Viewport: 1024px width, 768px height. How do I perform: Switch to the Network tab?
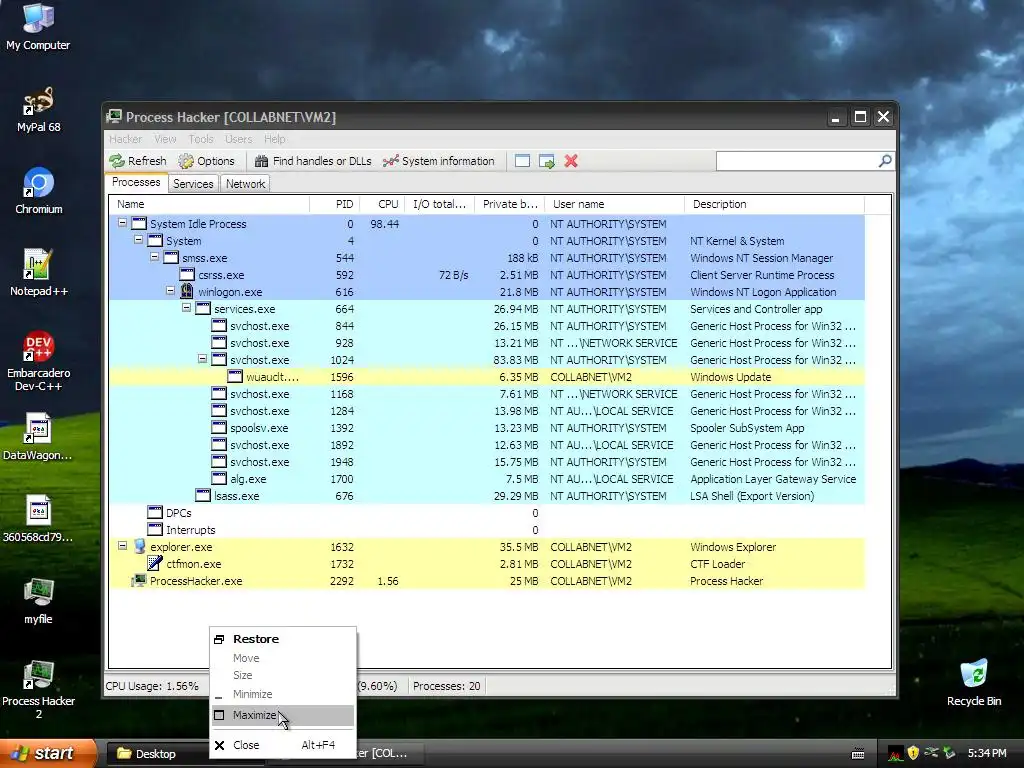point(246,184)
